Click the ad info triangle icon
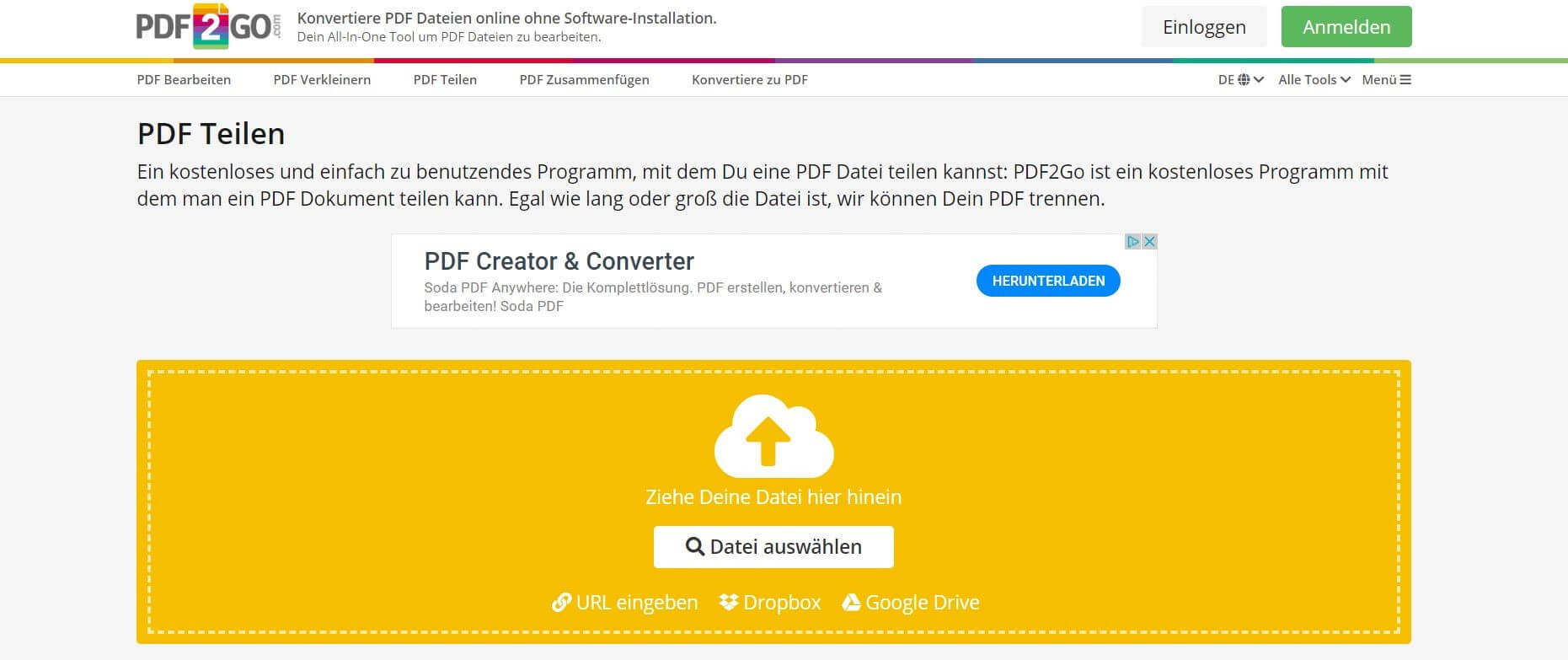Image resolution: width=1568 pixels, height=660 pixels. [1133, 242]
